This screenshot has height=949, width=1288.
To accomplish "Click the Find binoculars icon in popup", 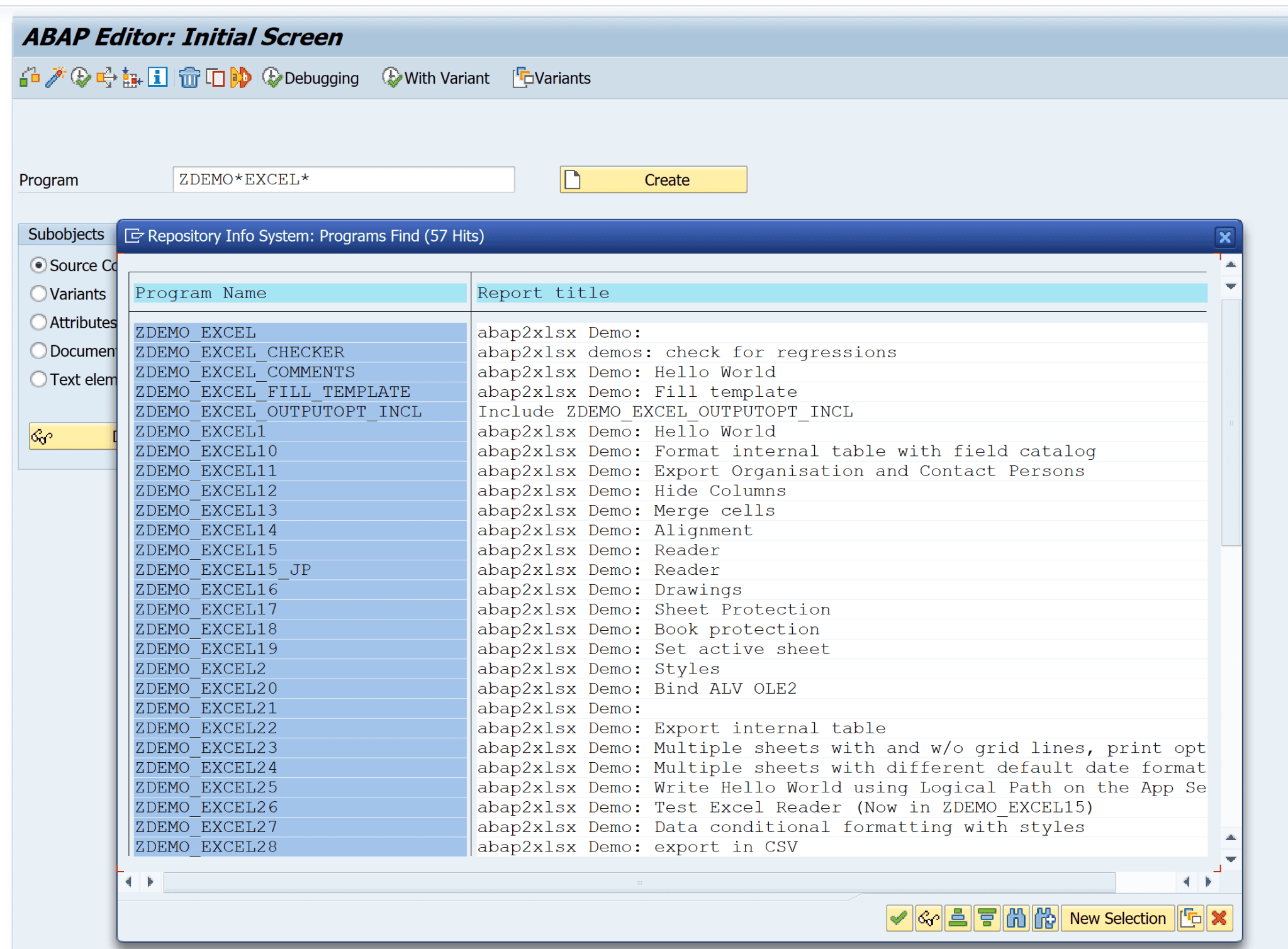I will (x=1016, y=918).
